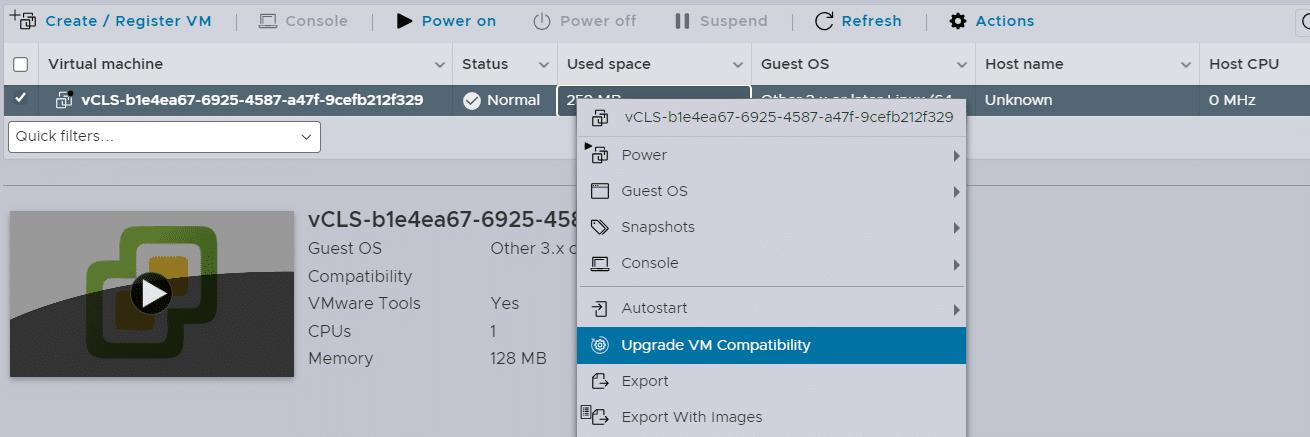Expand the Used space column dropdown arrow

click(x=739, y=64)
